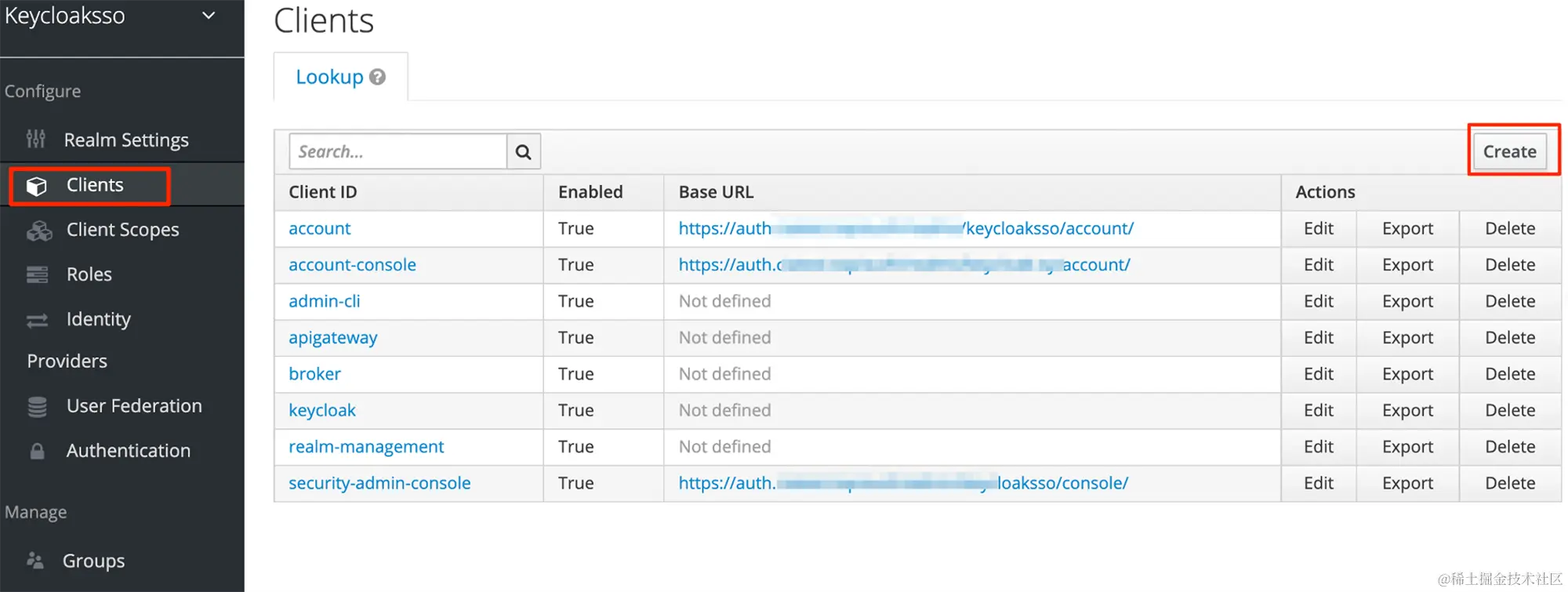The width and height of the screenshot is (1568, 592).
Task: Click the User Federation database icon
Action: (x=37, y=406)
